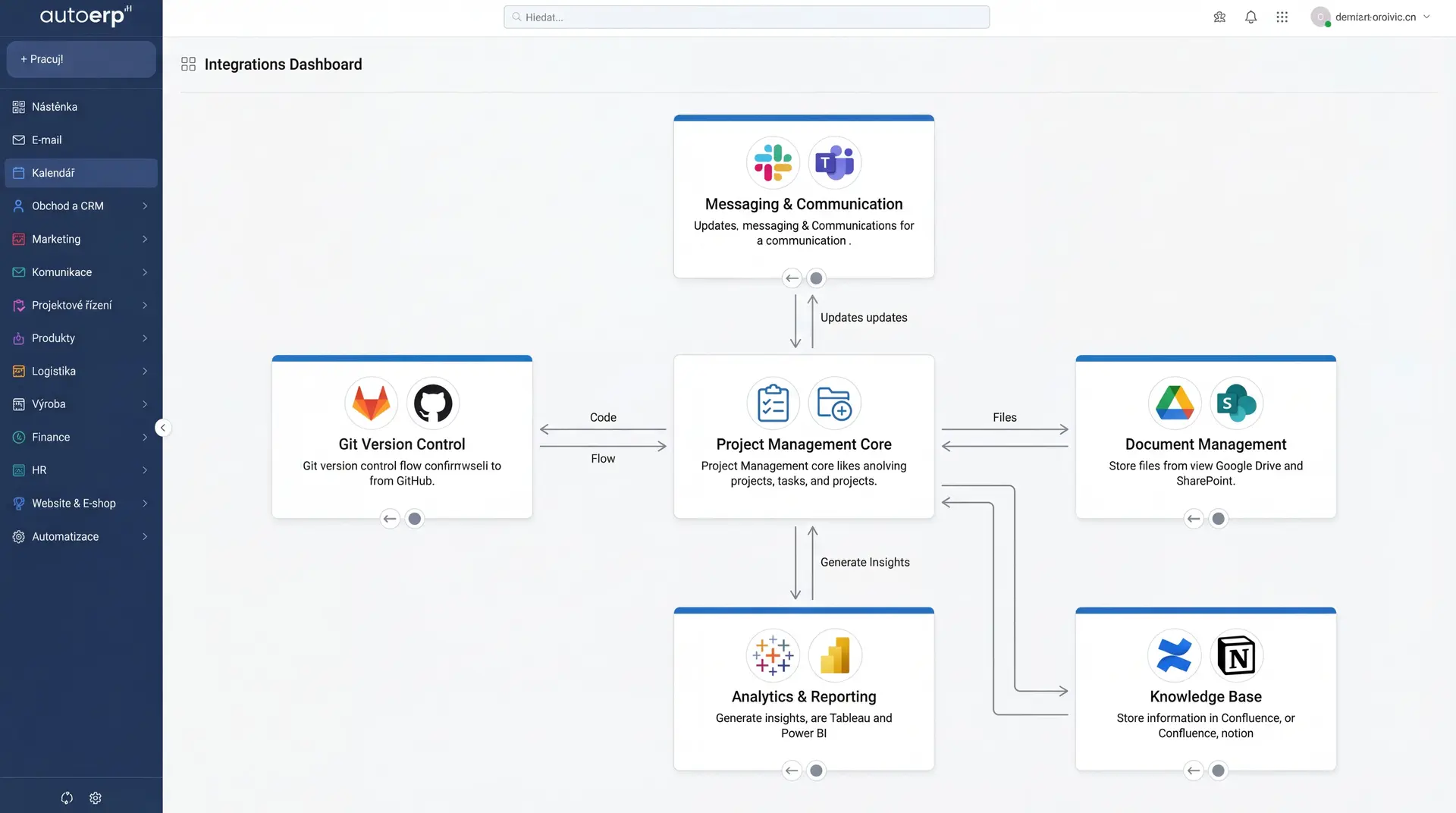Click back arrow under Knowledge Base card
This screenshot has height=813, width=1456.
point(1194,771)
